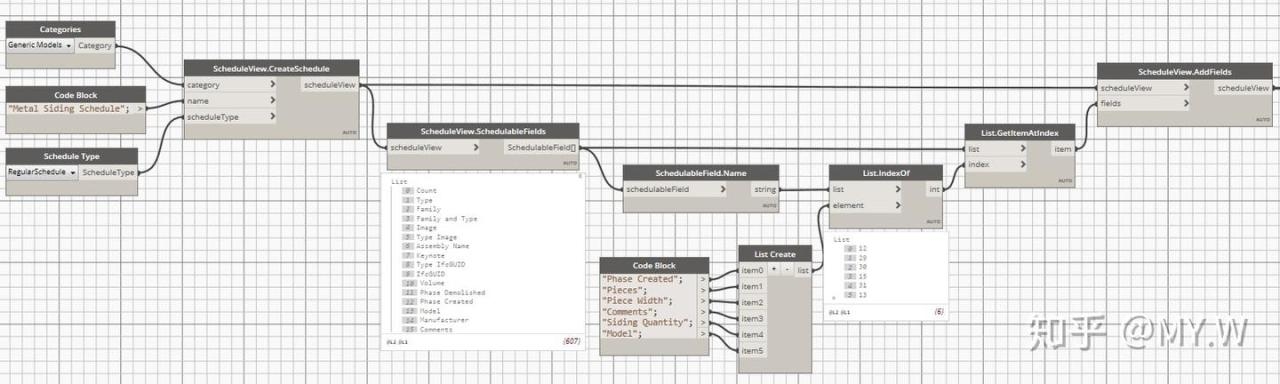Click item0 input port of List Create

click(753, 270)
